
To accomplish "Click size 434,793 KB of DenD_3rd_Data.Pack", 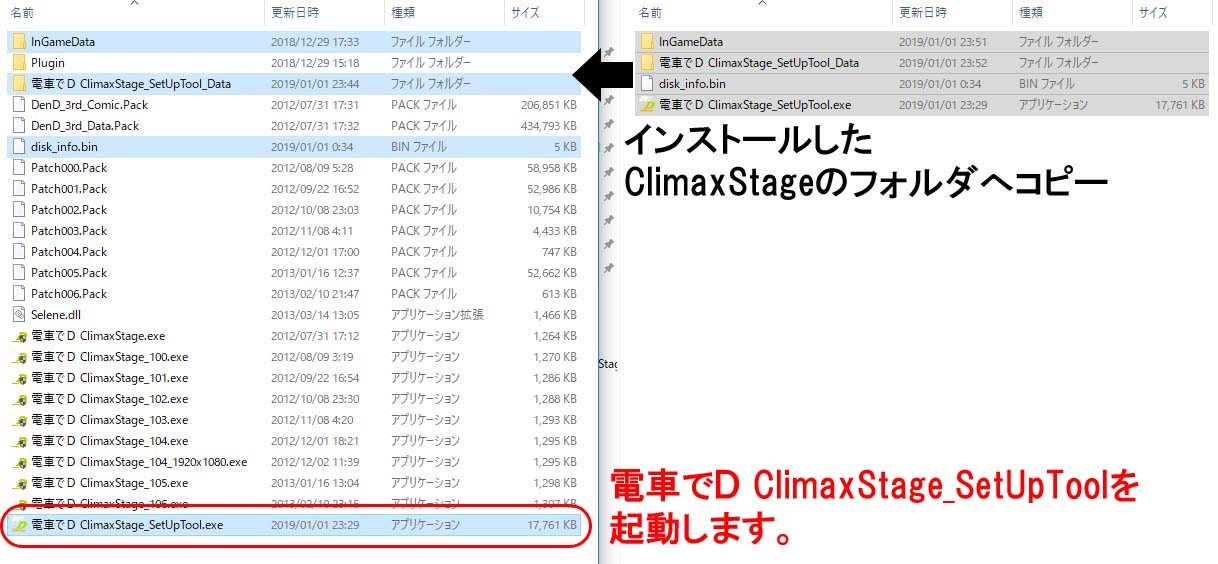I will pyautogui.click(x=548, y=126).
